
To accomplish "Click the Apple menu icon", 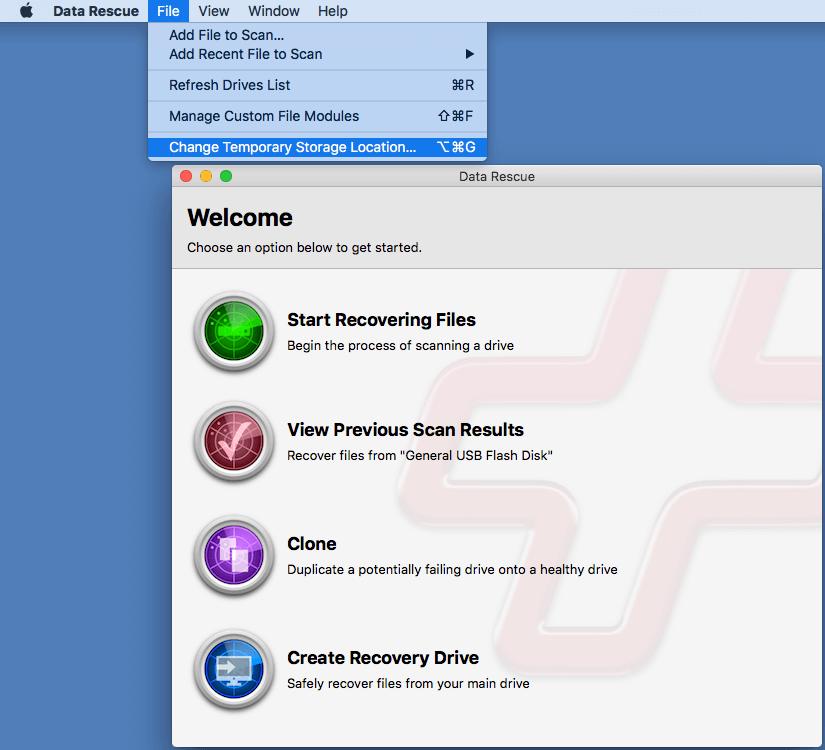I will click(27, 11).
